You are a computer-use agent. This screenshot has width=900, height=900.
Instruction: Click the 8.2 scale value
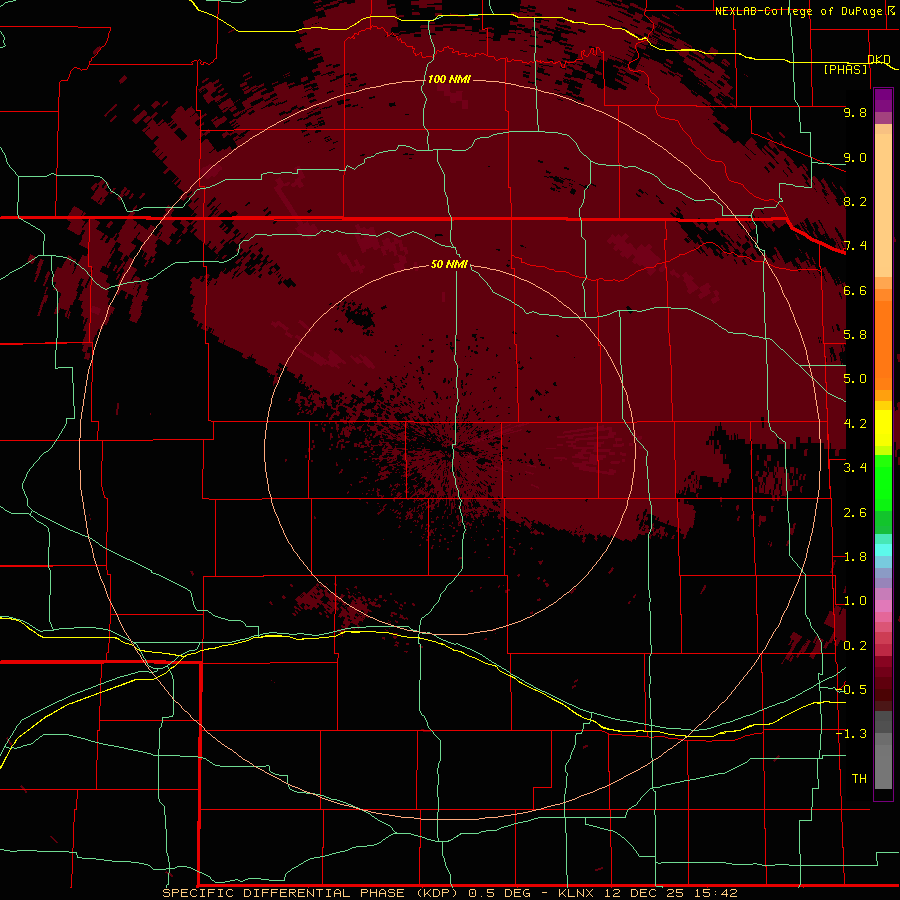(x=855, y=201)
